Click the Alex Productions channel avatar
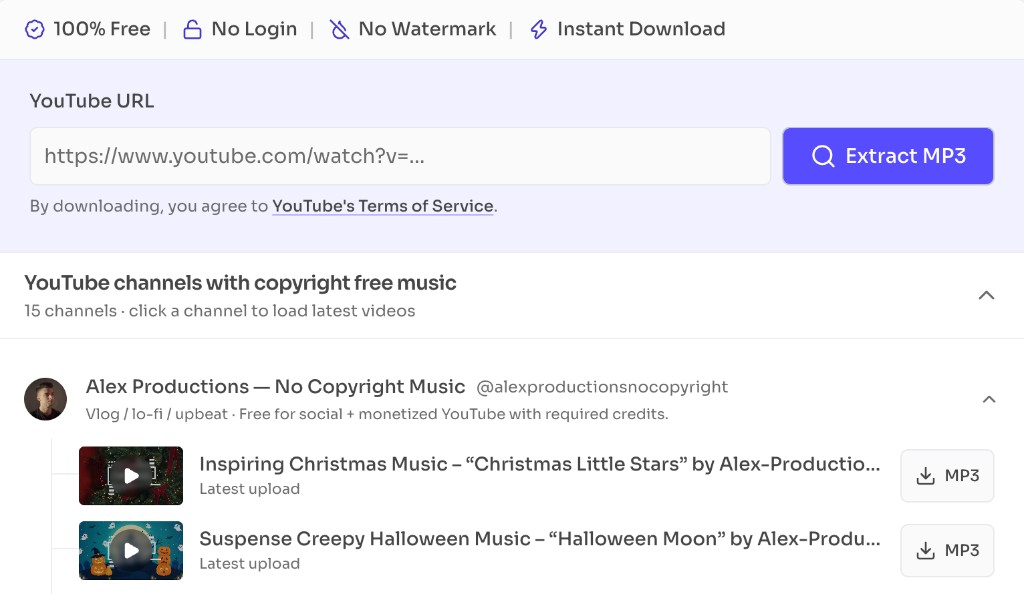Viewport: 1024px width, 594px height. pyautogui.click(x=46, y=399)
